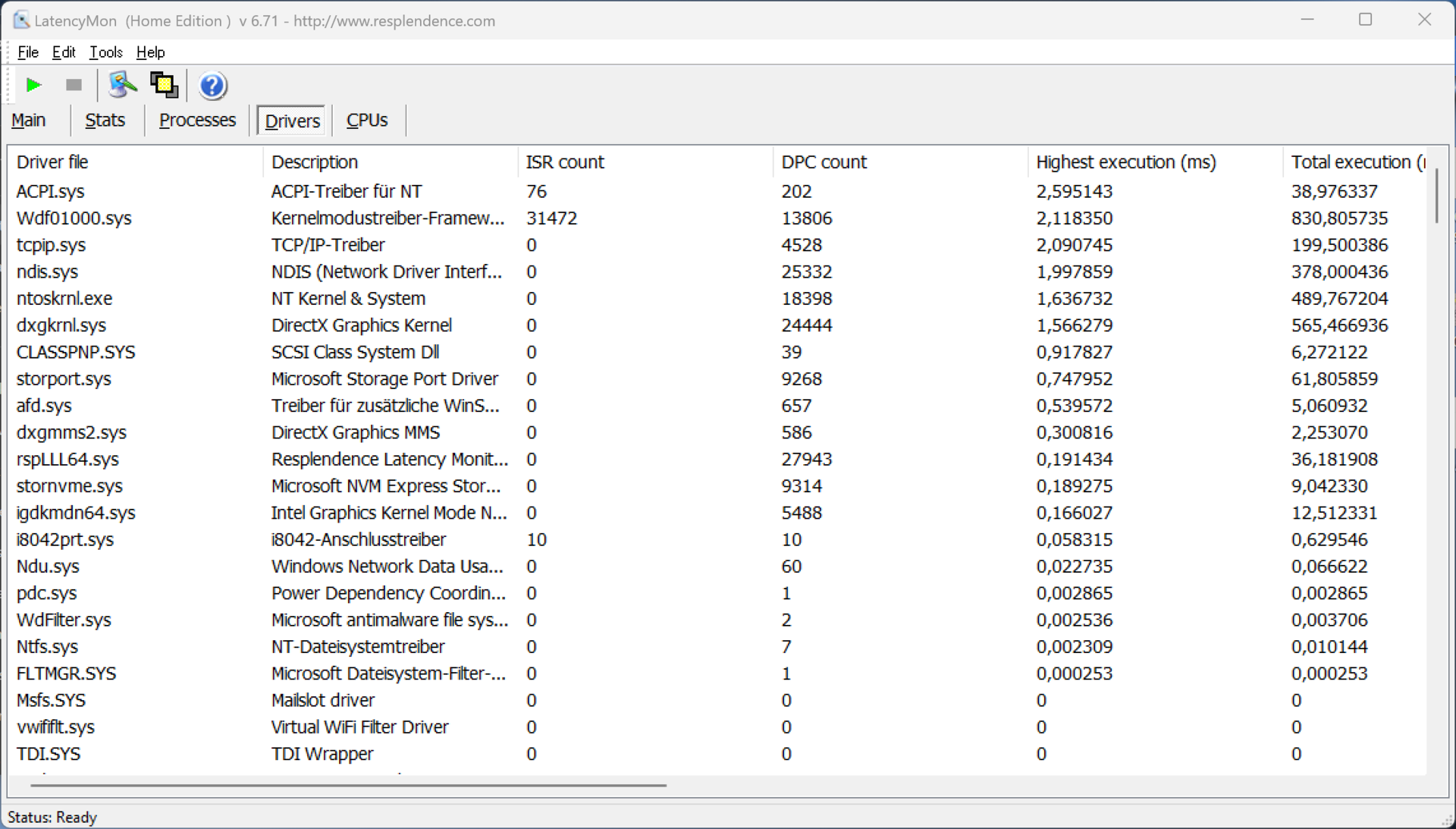Image resolution: width=1456 pixels, height=829 pixels.
Task: Click the horizontal scrollbar thumb
Action: pyautogui.click(x=349, y=785)
